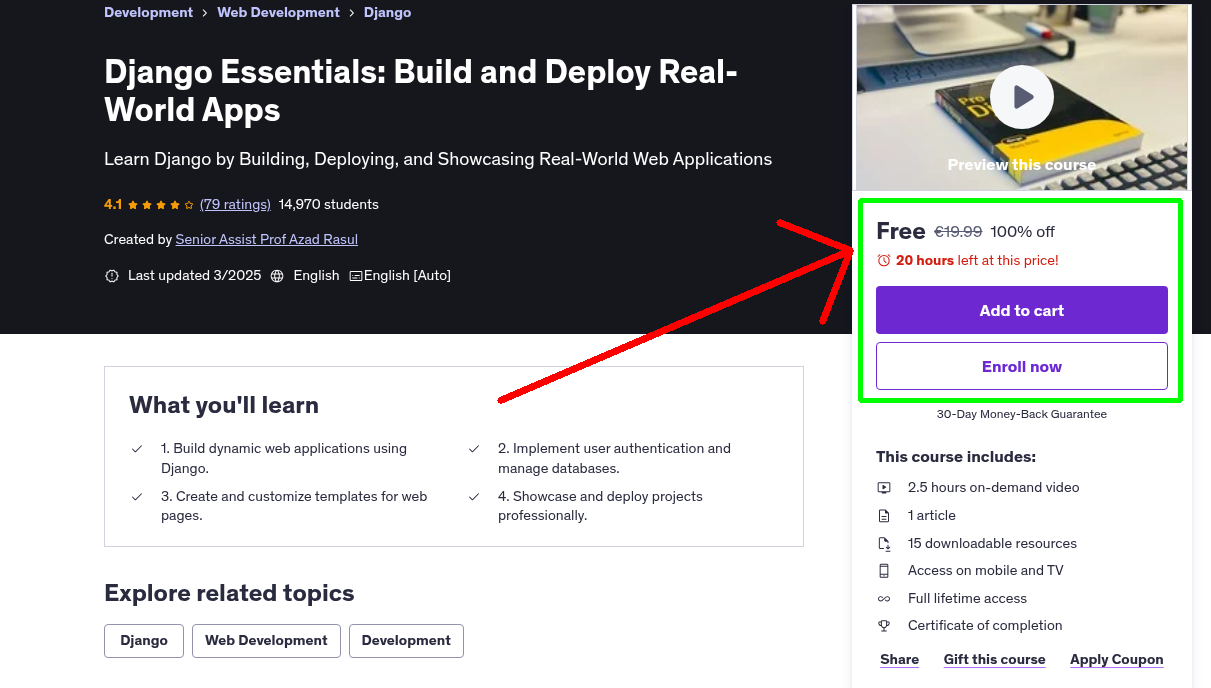Image resolution: width=1211 pixels, height=688 pixels.
Task: Select the Development topic tag
Action: coord(406,641)
